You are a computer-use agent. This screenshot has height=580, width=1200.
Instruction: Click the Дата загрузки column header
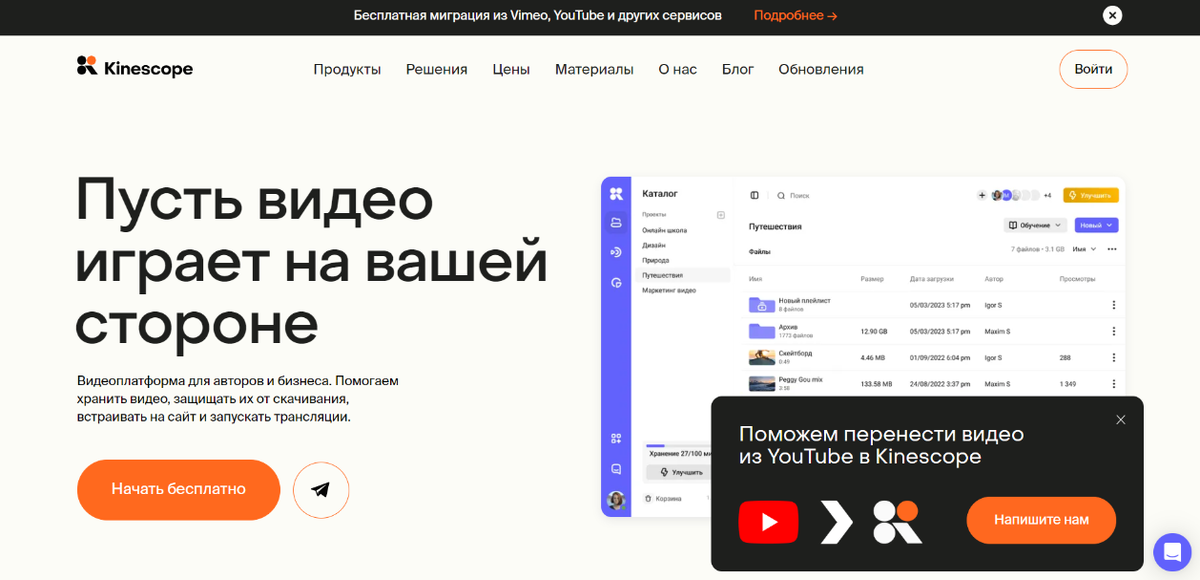coord(932,279)
